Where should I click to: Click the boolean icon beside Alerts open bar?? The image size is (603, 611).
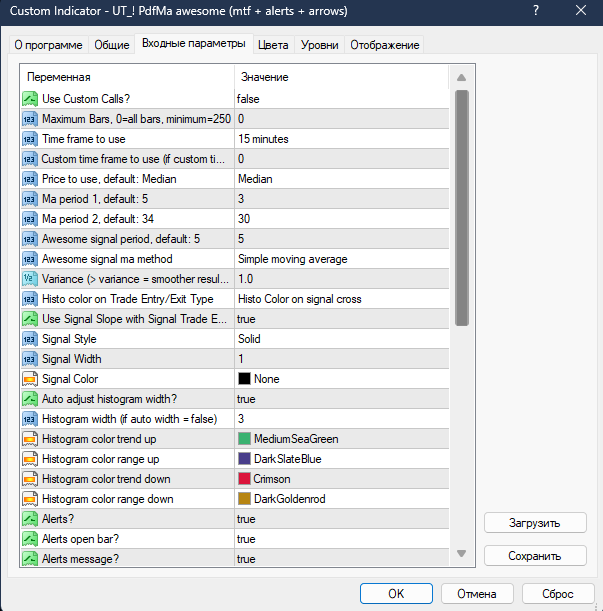click(x=30, y=539)
